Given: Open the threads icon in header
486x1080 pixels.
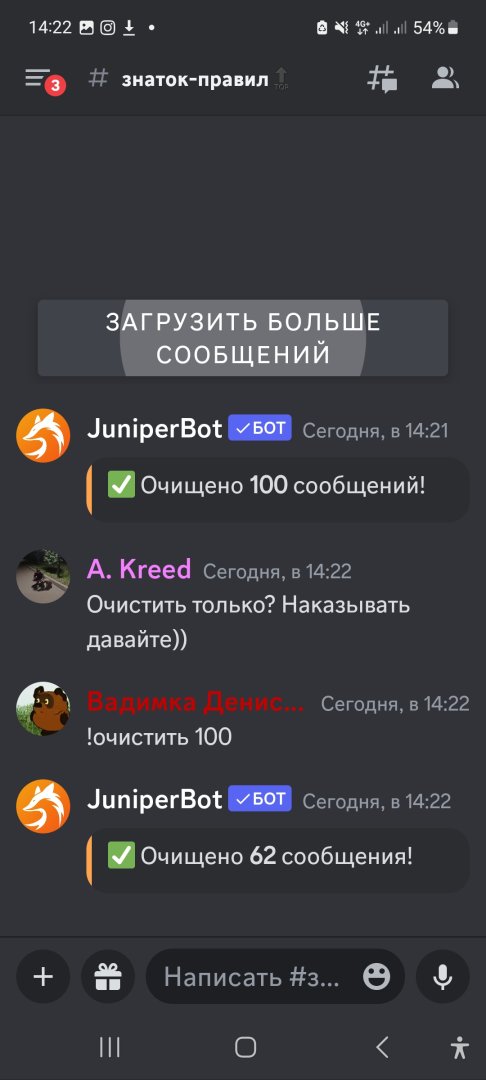Looking at the screenshot, I should tap(381, 79).
